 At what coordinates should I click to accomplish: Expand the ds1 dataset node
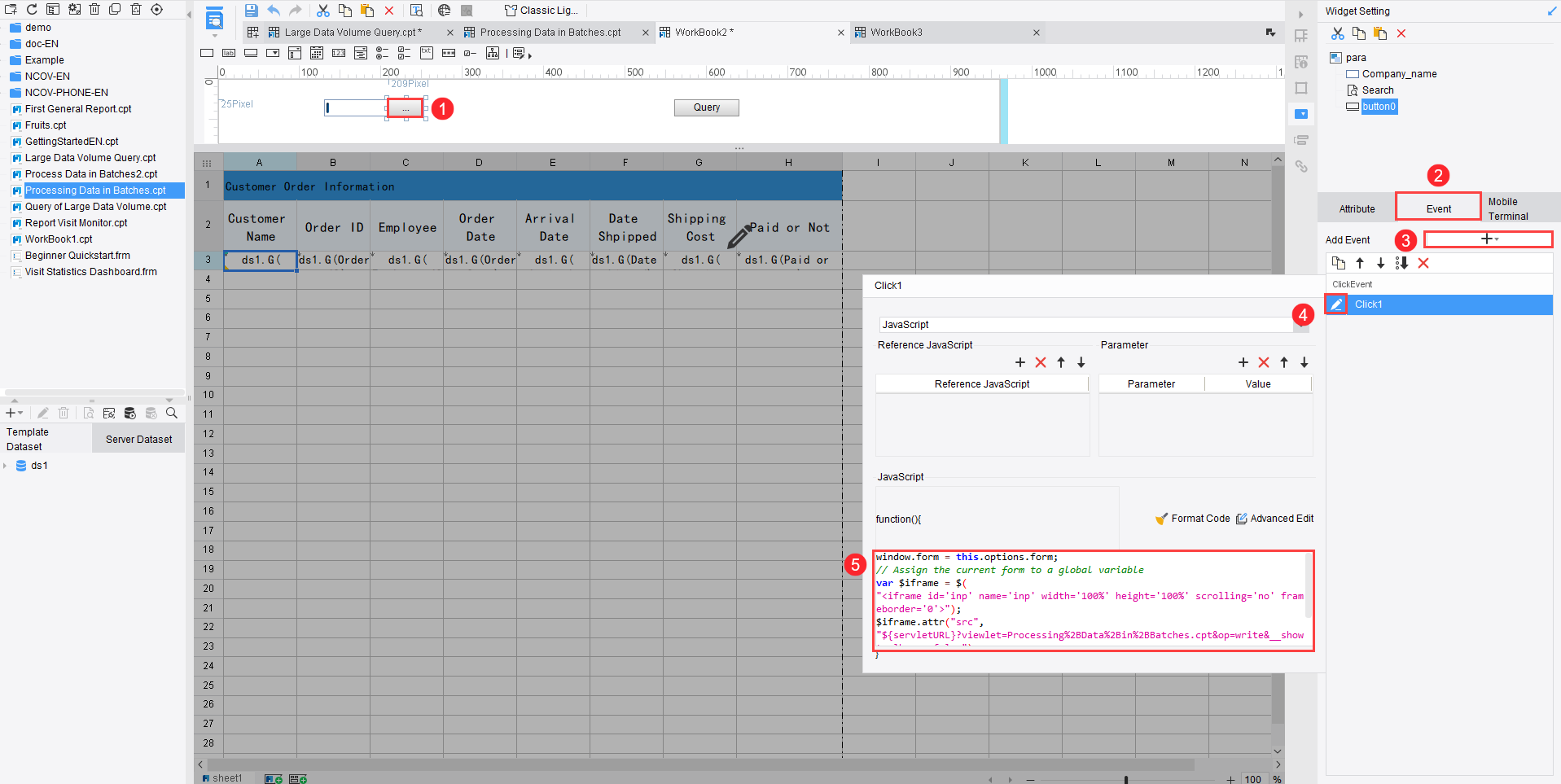pos(6,466)
